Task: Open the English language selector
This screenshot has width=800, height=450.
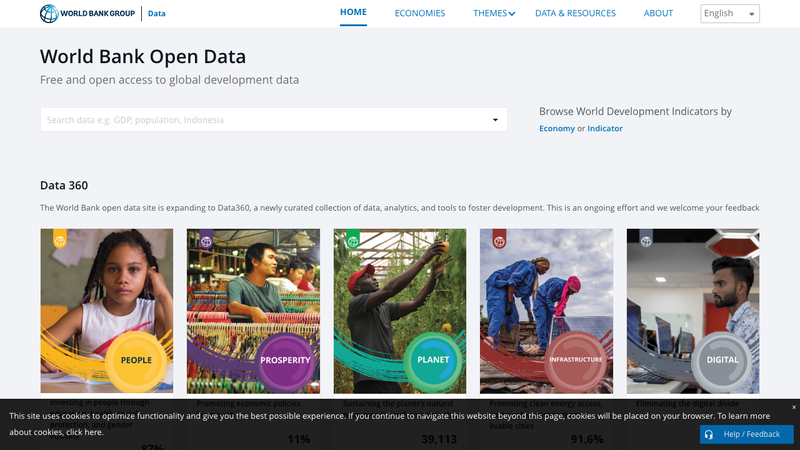Action: coord(730,13)
